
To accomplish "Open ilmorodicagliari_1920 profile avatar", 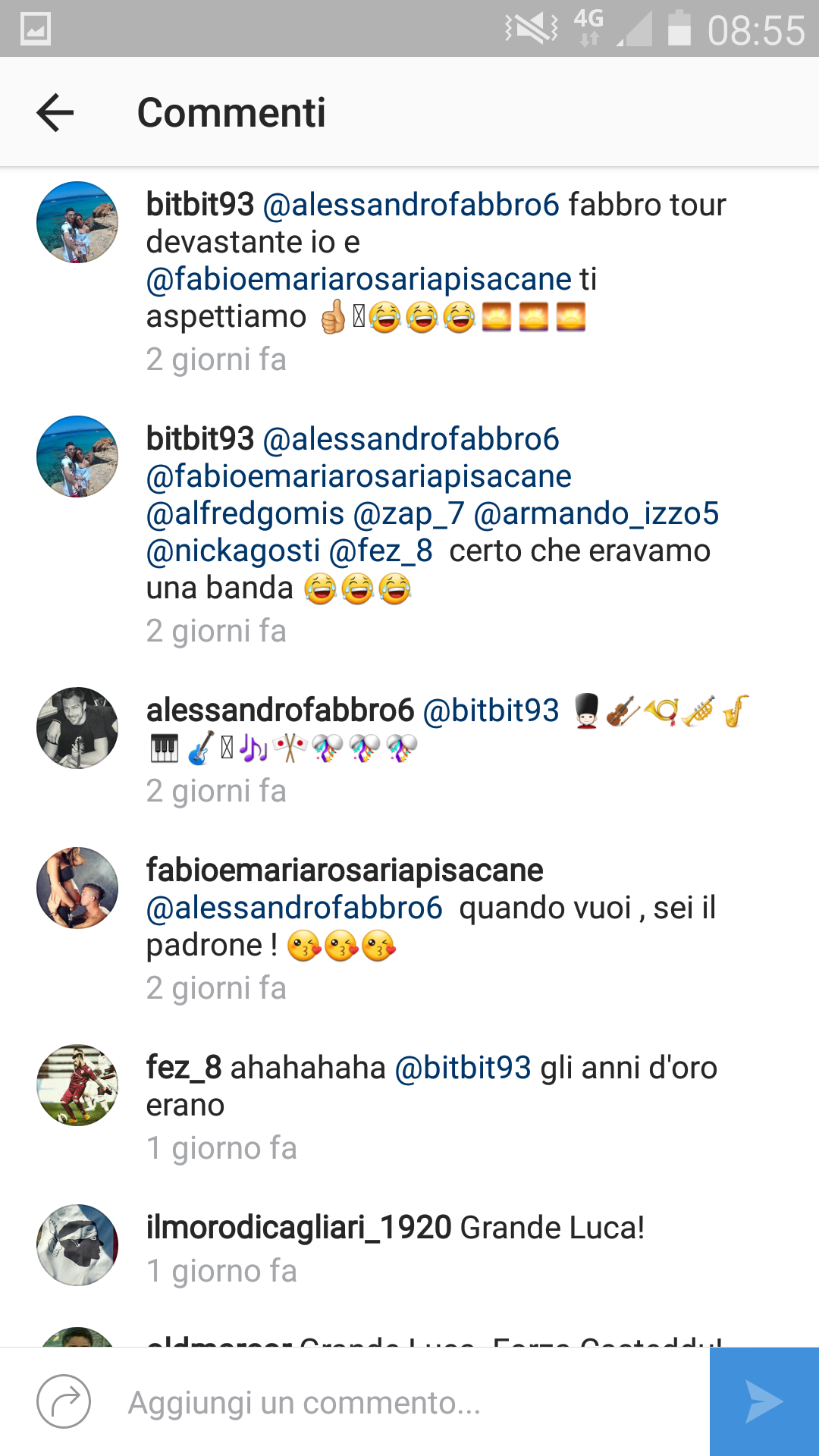I will click(x=77, y=1245).
